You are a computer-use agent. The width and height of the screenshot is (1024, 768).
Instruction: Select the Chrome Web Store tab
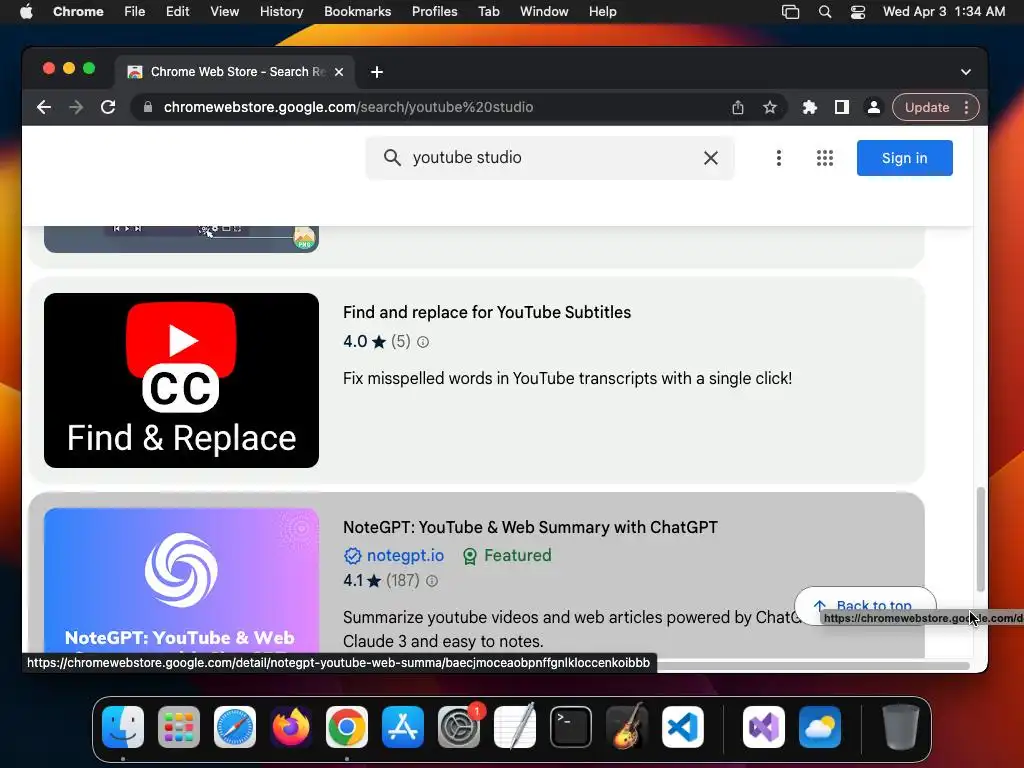pyautogui.click(x=235, y=72)
